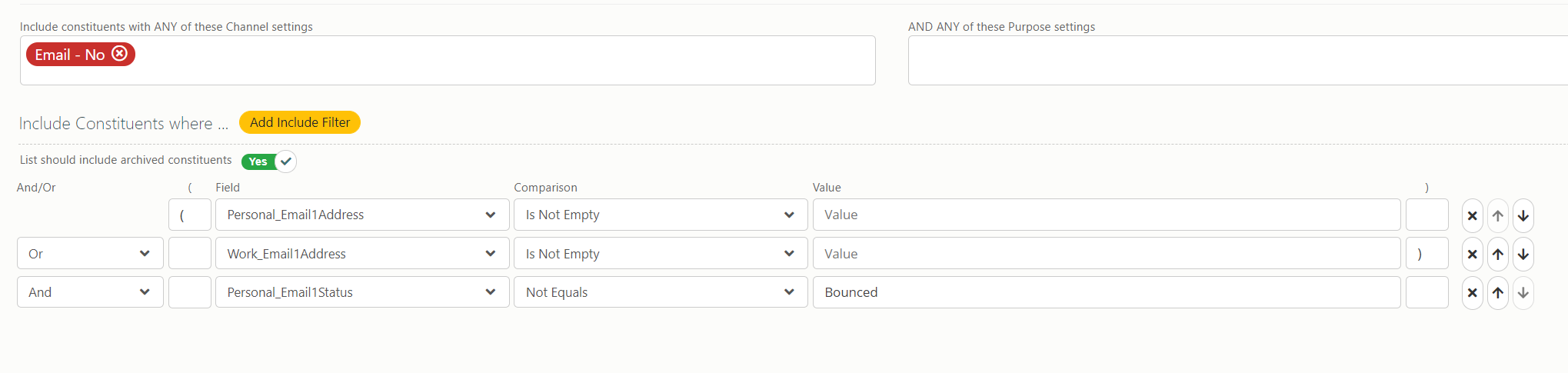Edit the closing parenthesis field on Work_Email row
Viewport: 1568px width, 373px height.
(1427, 253)
